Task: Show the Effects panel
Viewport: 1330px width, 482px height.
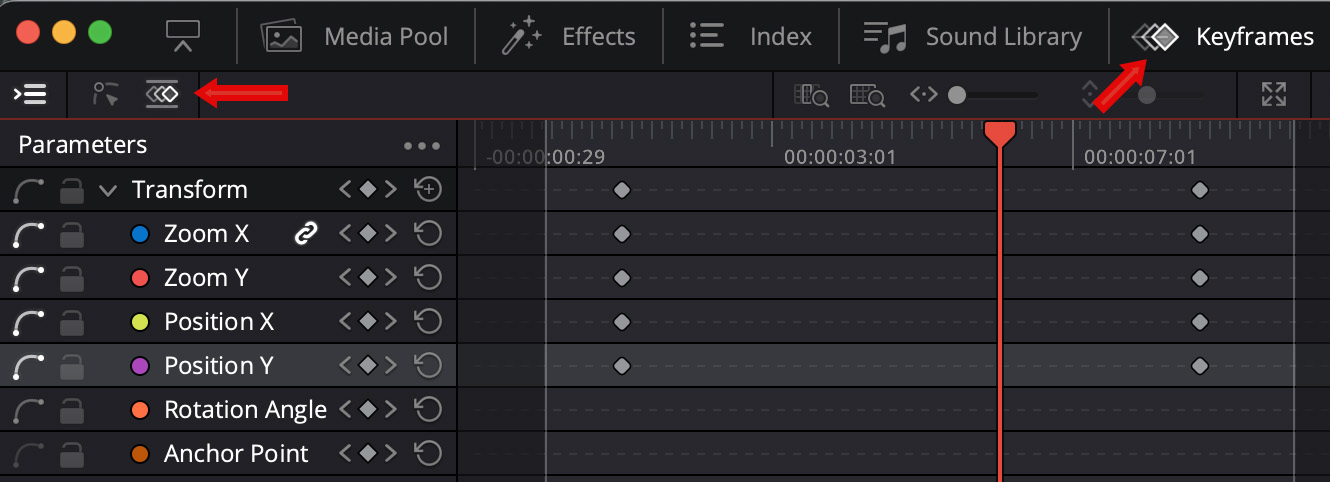Action: click(x=568, y=37)
